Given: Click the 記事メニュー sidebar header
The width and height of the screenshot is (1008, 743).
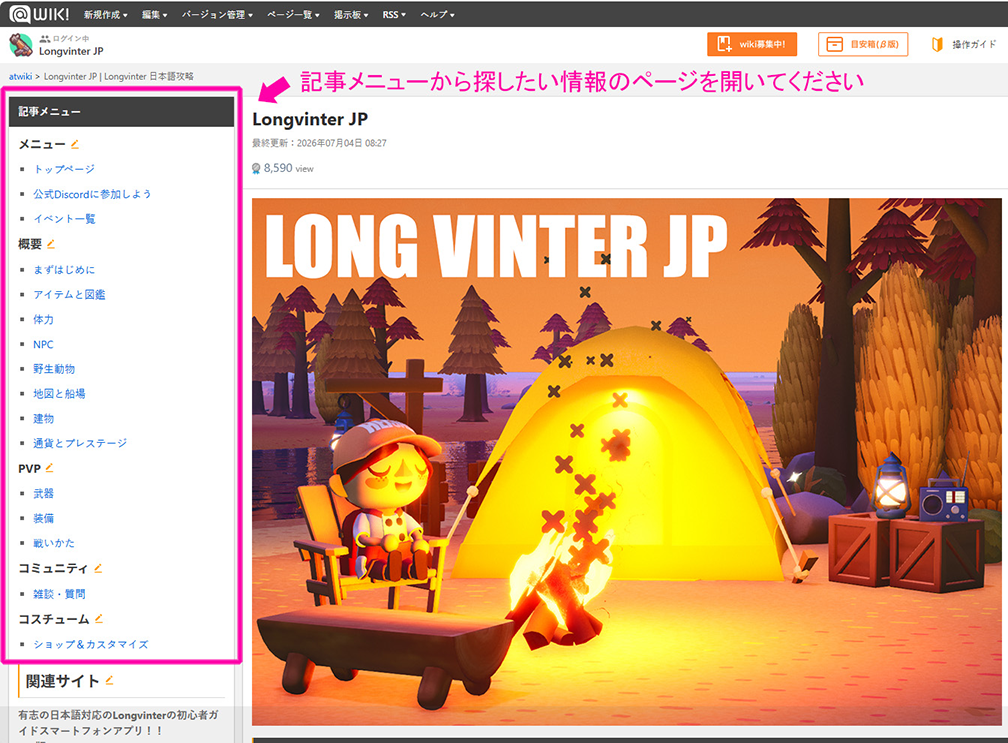Looking at the screenshot, I should (122, 112).
